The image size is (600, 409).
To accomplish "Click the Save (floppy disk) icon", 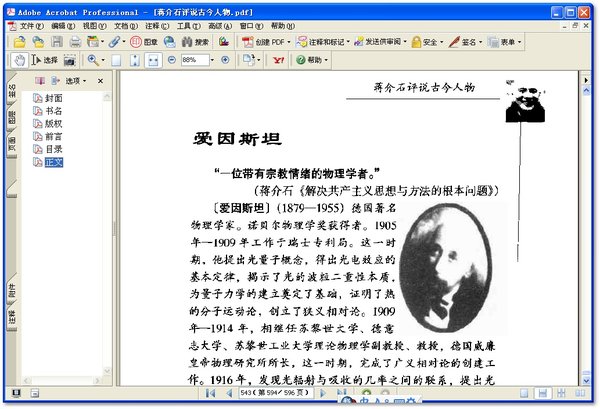I will pyautogui.click(x=57, y=42).
